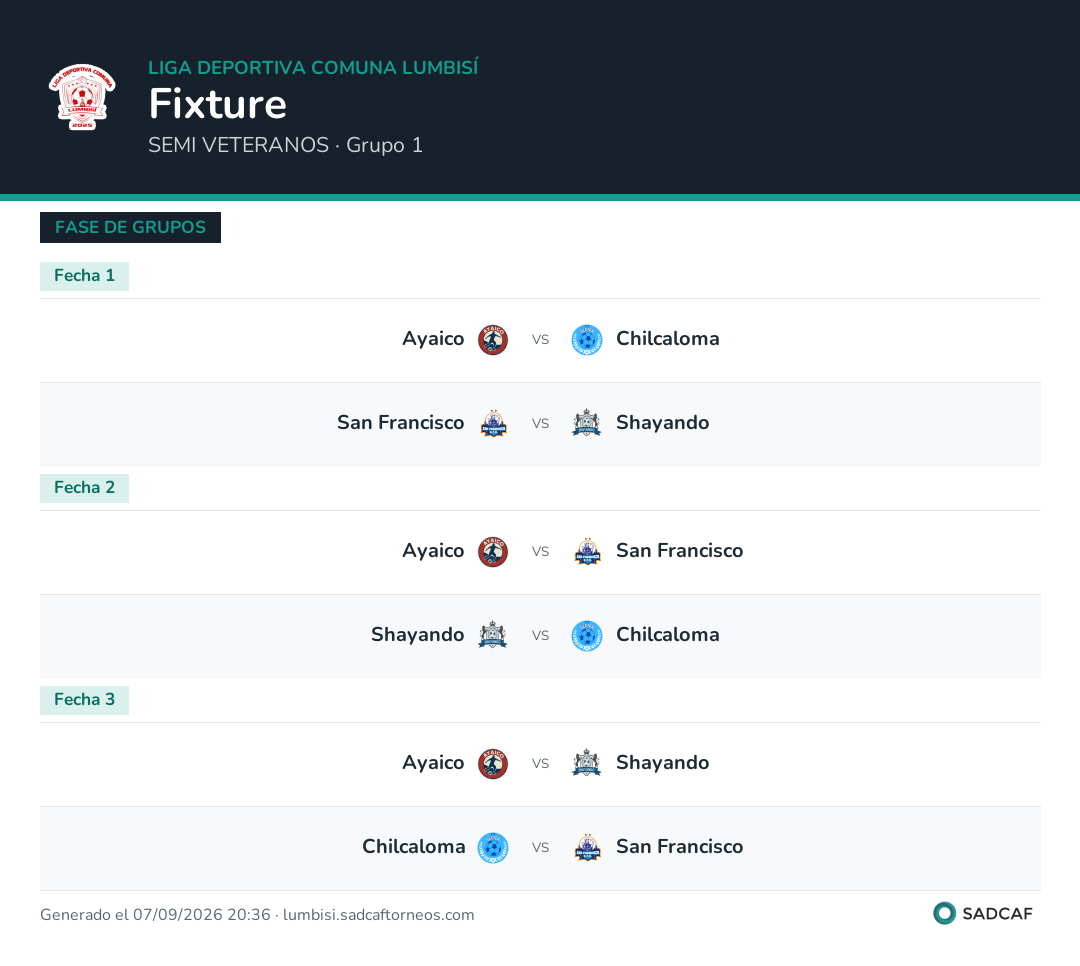Select the Fecha 3 header

(84, 700)
